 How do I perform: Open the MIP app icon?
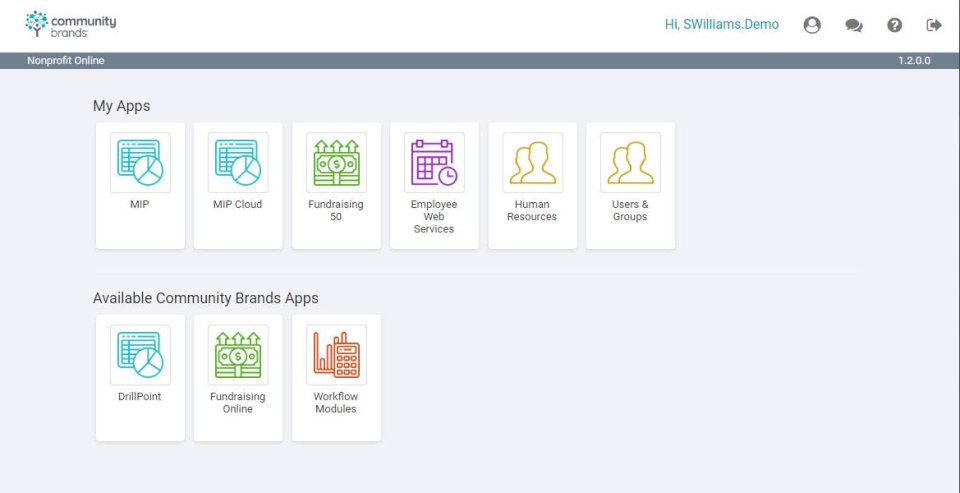140,162
